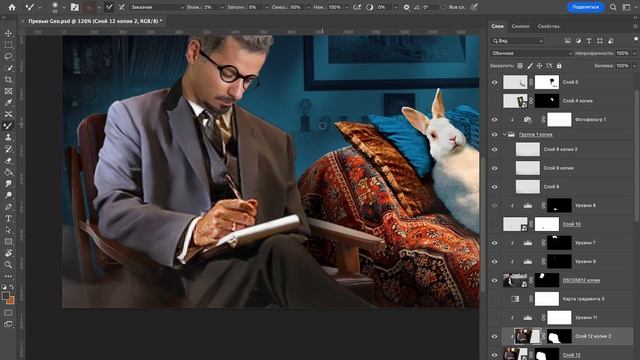Open the fill (Заливка) slider dropdown
The height and width of the screenshot is (360, 640).
[634, 65]
